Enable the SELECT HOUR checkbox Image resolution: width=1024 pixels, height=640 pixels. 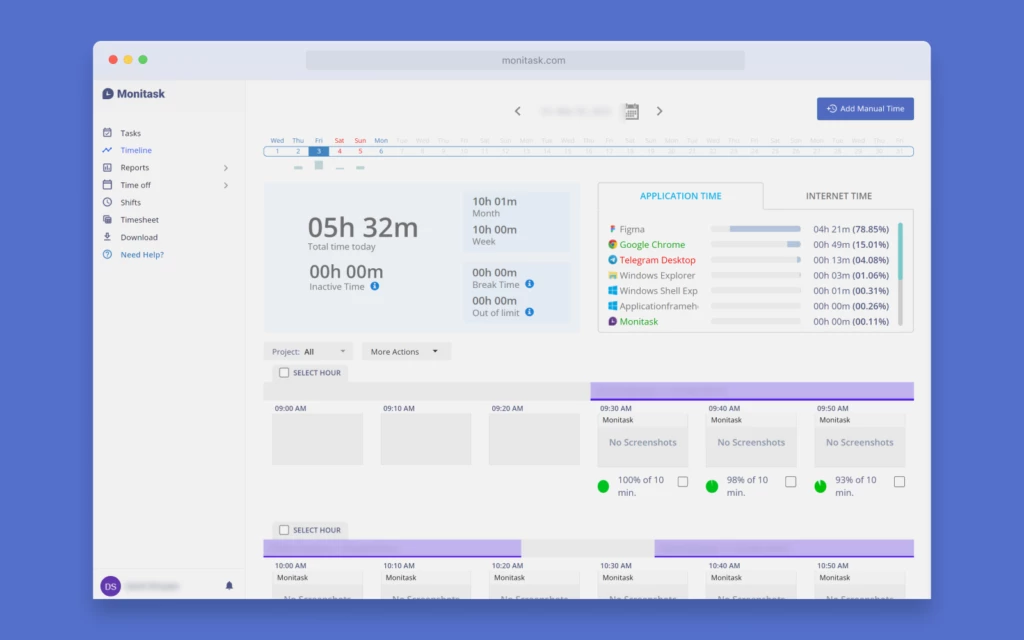pos(284,371)
